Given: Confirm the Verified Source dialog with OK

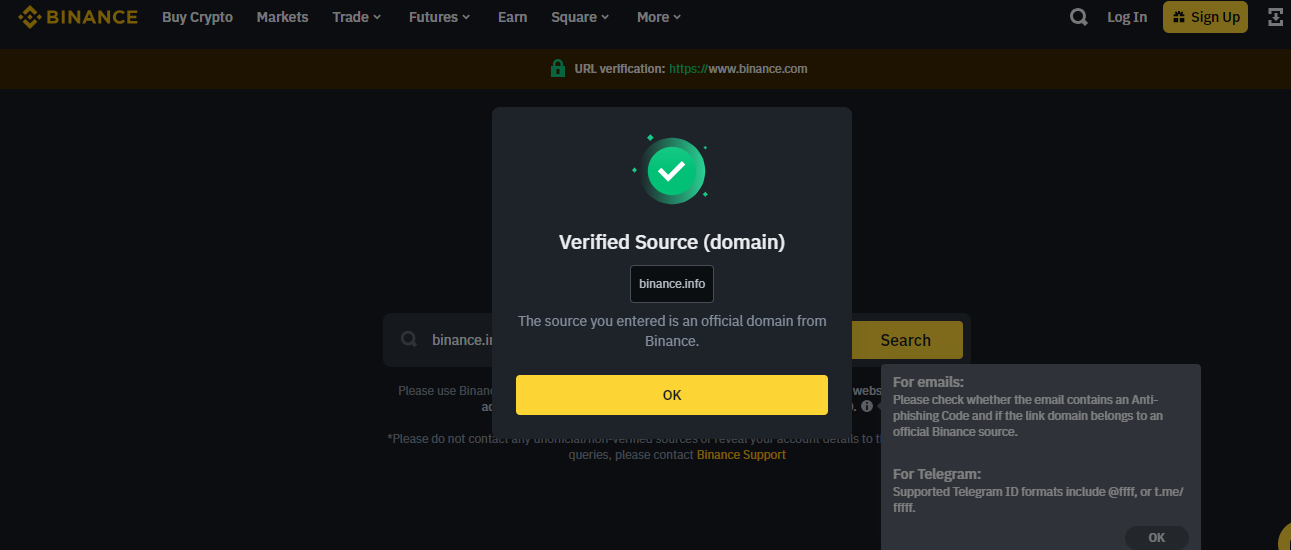Looking at the screenshot, I should coord(672,395).
